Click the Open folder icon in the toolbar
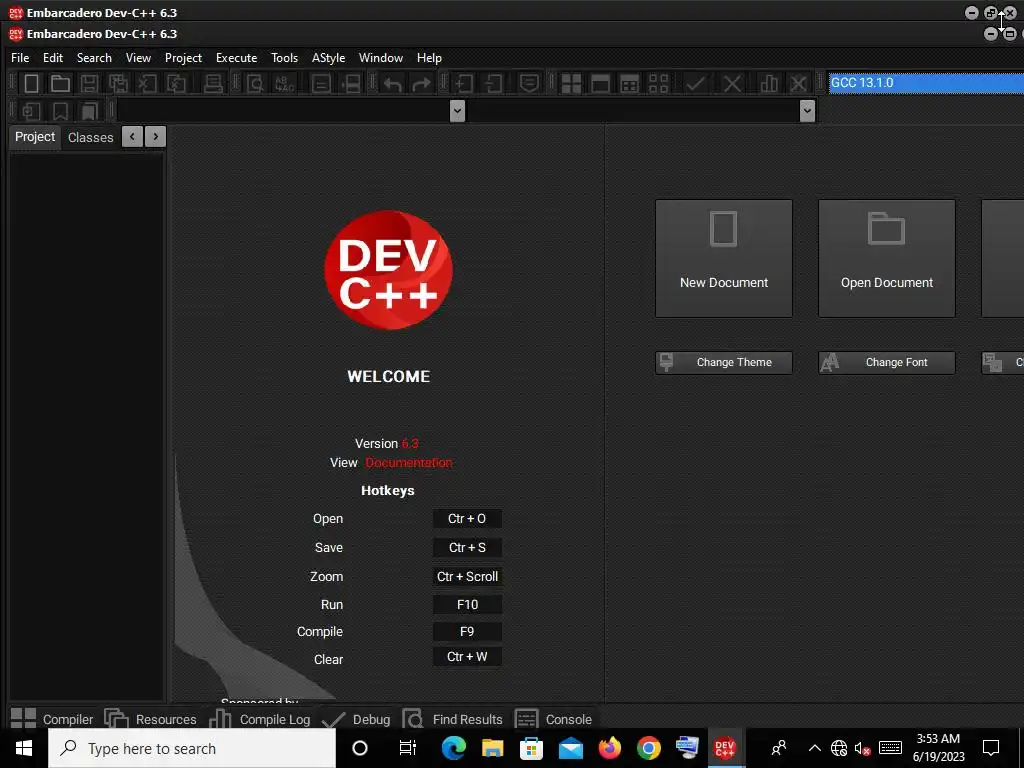This screenshot has width=1024, height=768. click(60, 84)
